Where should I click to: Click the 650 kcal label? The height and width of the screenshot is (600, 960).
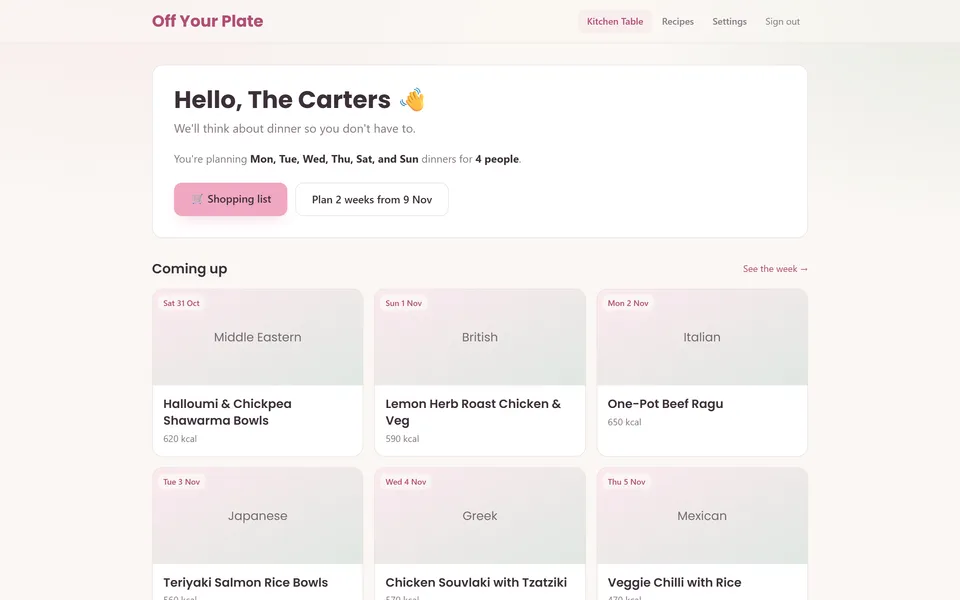pyautogui.click(x=624, y=422)
